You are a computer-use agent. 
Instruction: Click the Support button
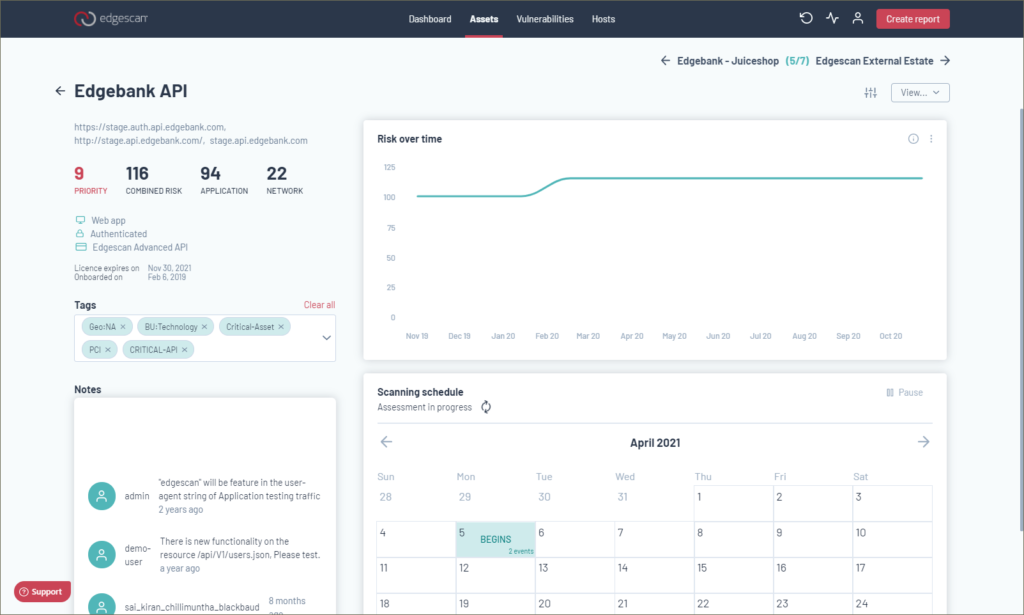click(42, 591)
